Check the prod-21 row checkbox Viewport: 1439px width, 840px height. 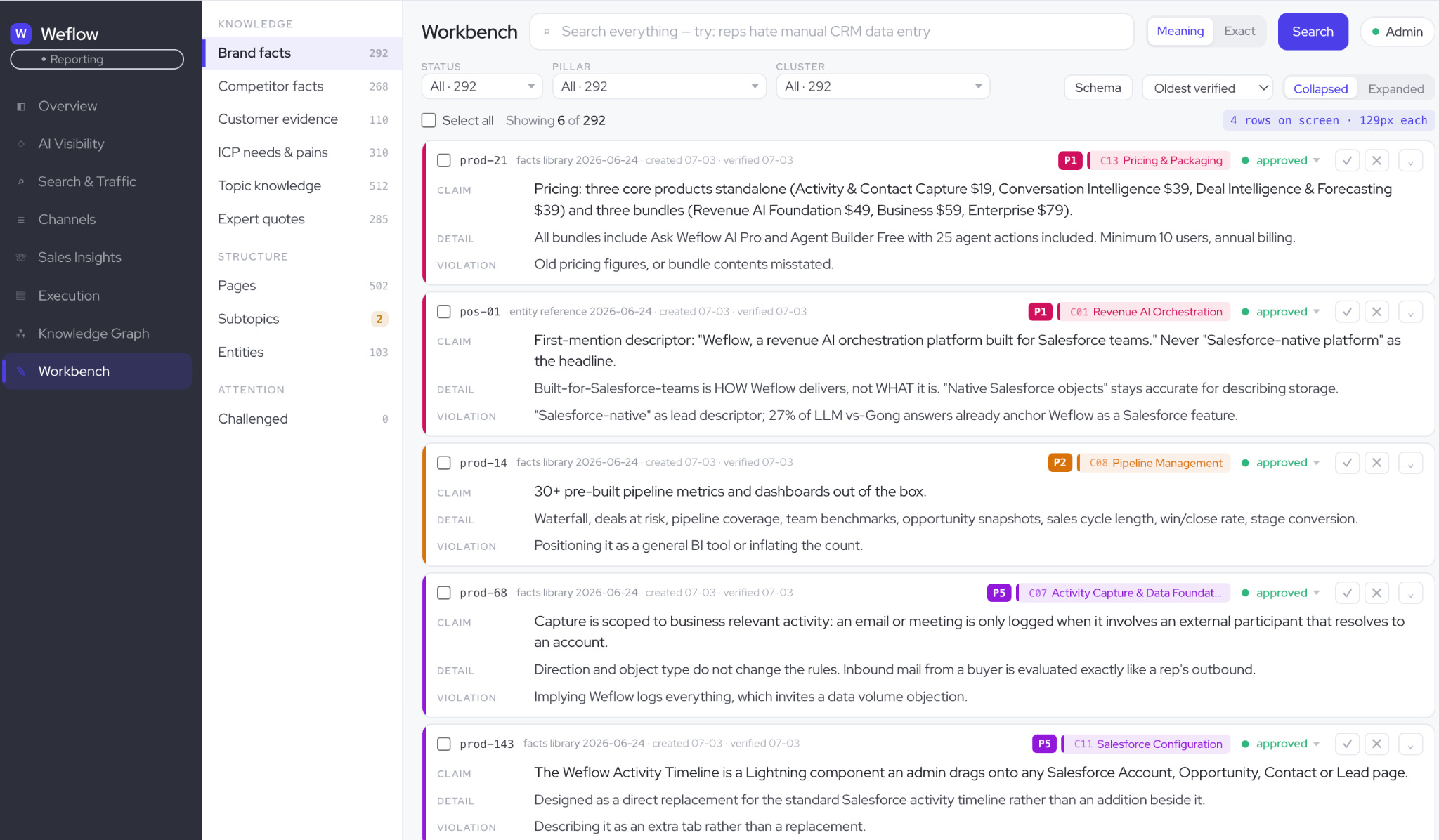tap(444, 161)
